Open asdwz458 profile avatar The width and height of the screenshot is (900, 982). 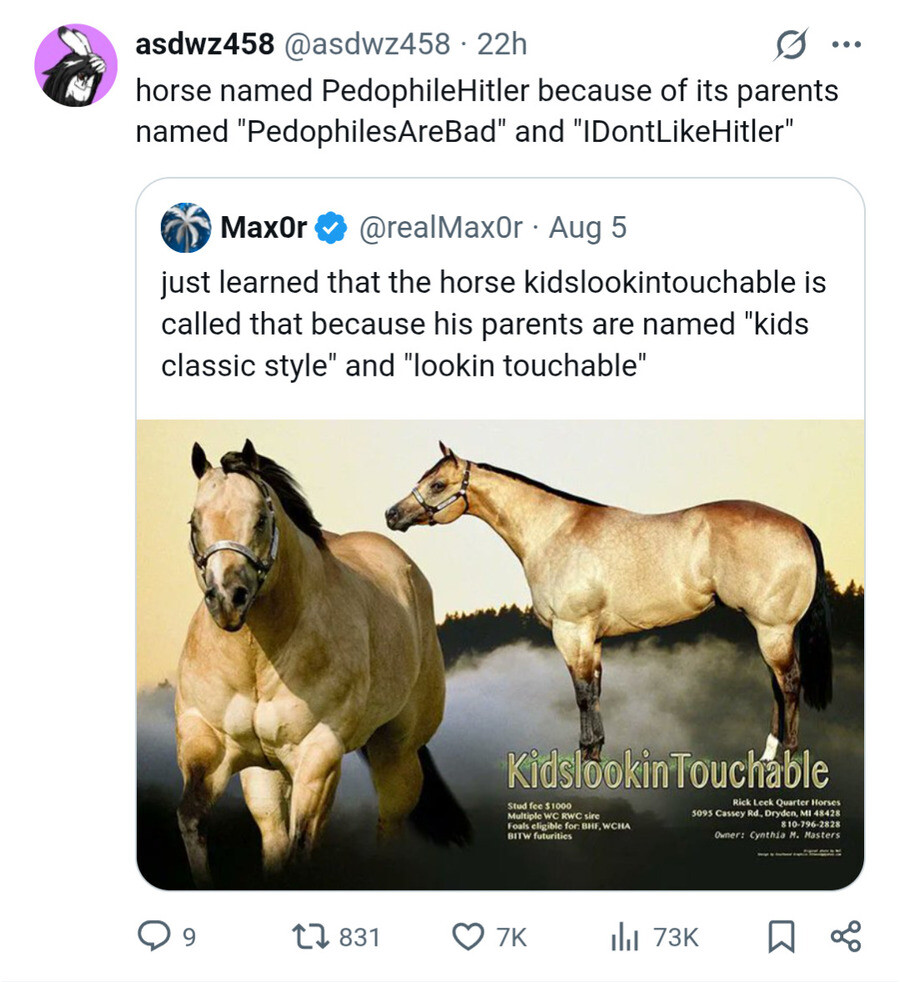click(76, 65)
